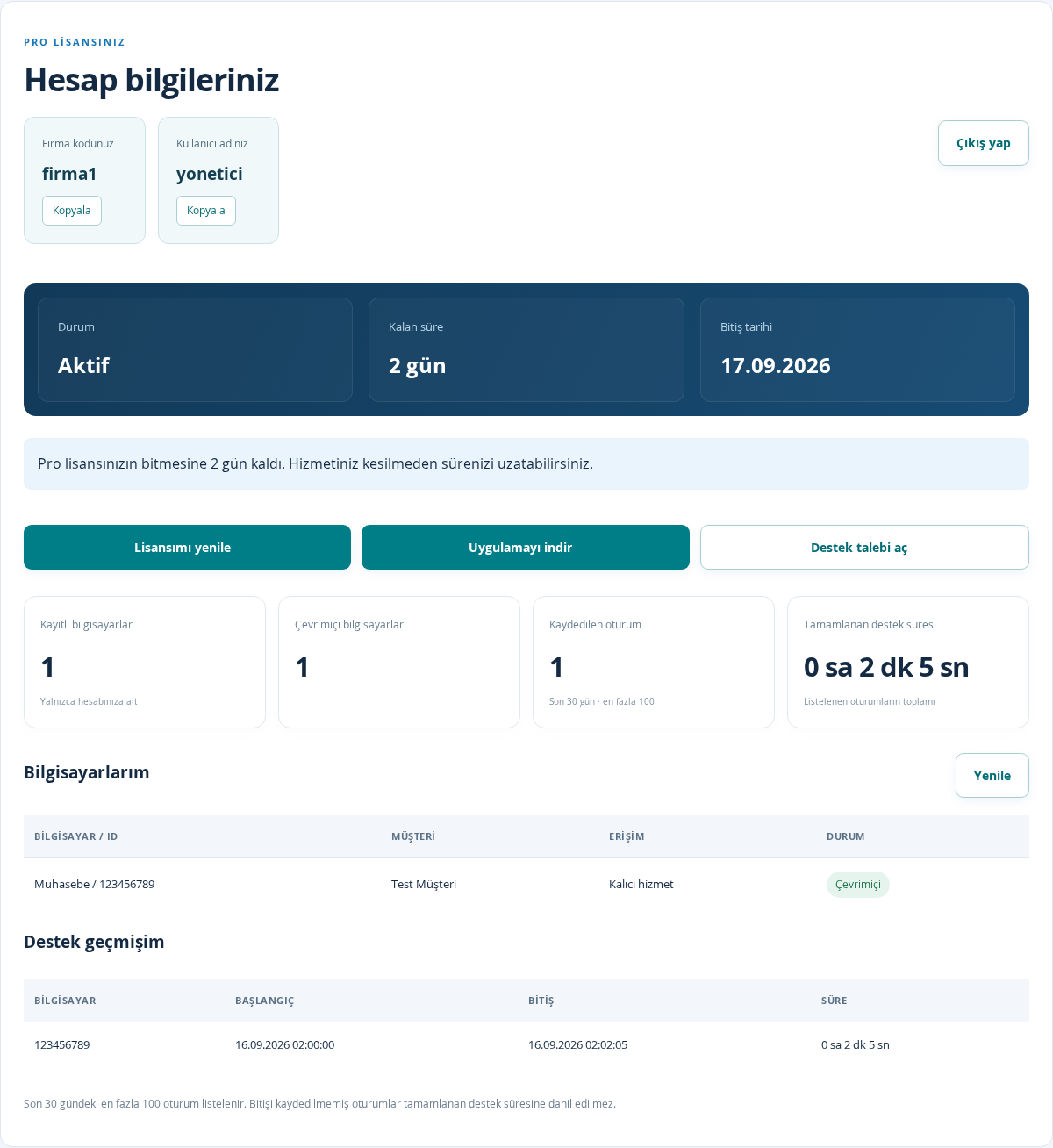
Task: Click the Çevrimiçi bilgisayarlar card label
Action: click(349, 625)
